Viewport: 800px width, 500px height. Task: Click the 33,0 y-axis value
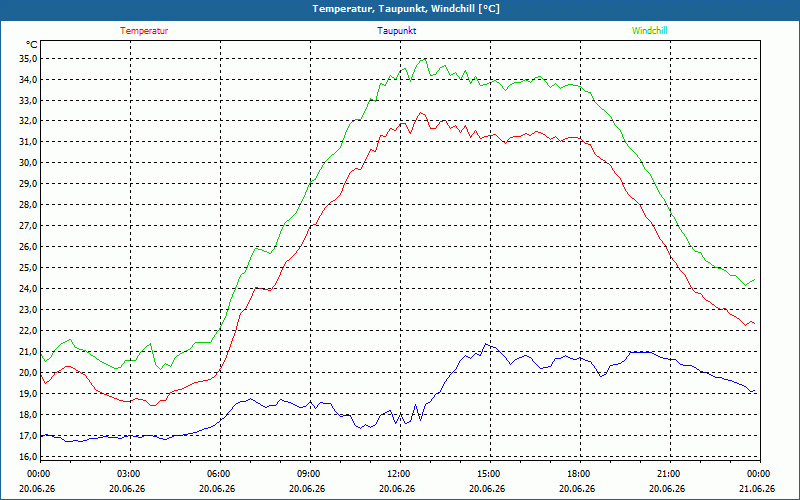click(28, 101)
